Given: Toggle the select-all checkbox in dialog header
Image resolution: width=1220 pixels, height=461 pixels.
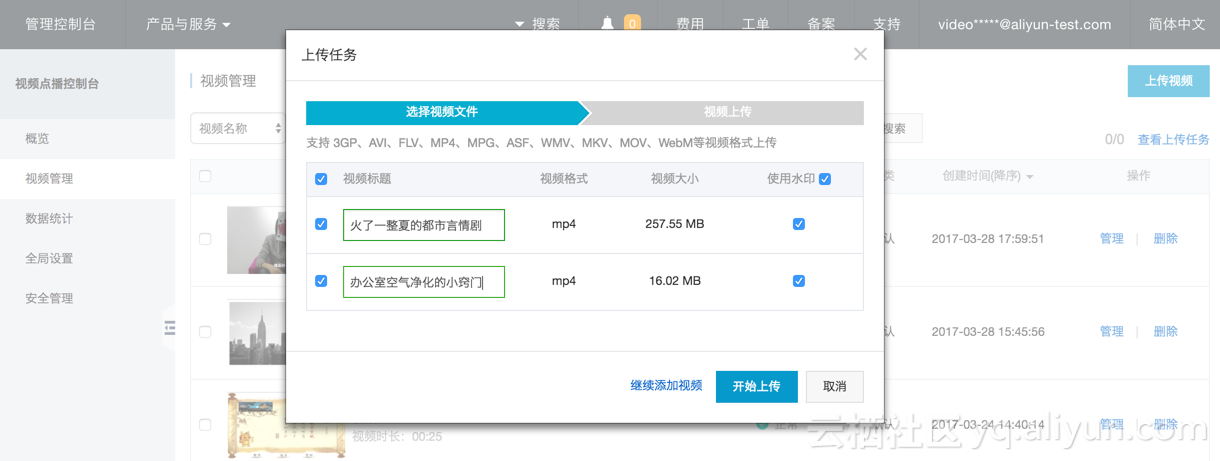Looking at the screenshot, I should pos(321,179).
